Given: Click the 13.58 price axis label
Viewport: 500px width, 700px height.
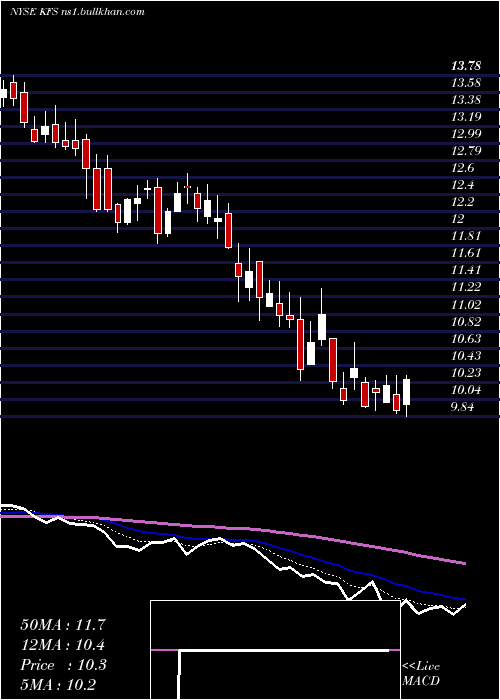Looking at the screenshot, I should 466,83.
